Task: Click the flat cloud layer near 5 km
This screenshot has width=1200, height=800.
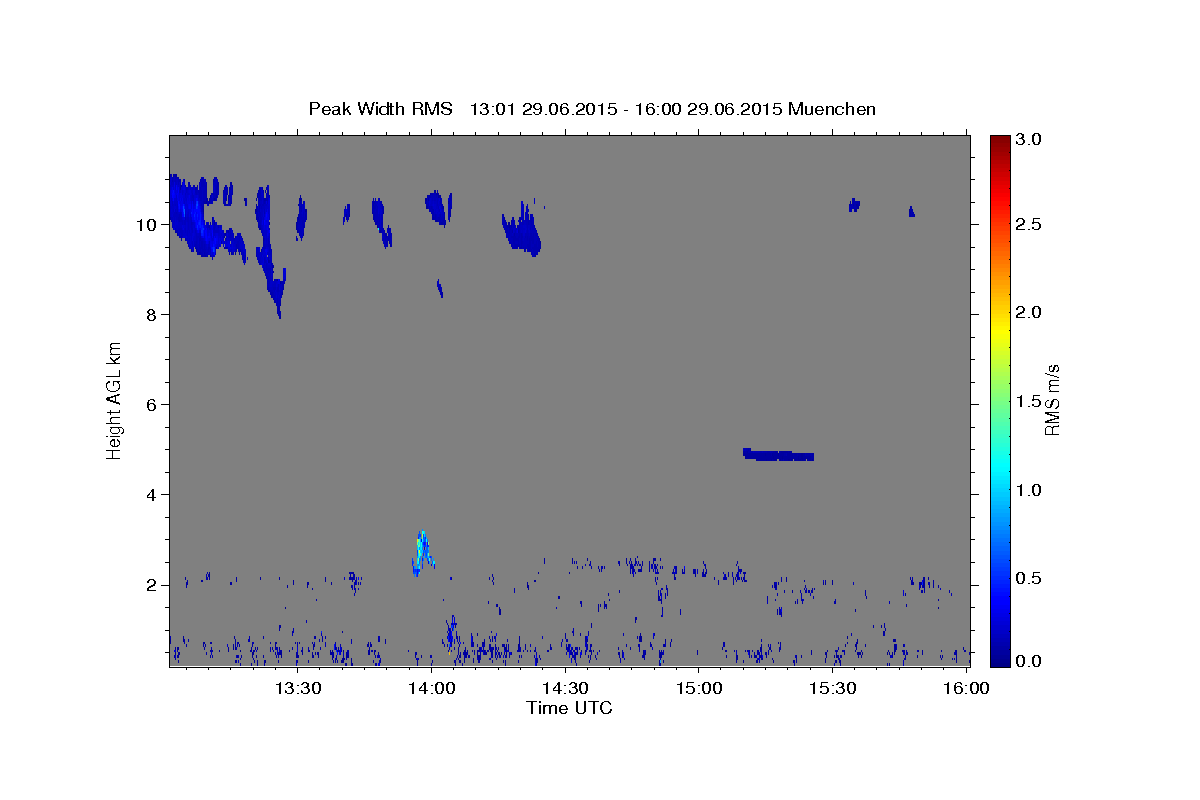Action: click(779, 454)
